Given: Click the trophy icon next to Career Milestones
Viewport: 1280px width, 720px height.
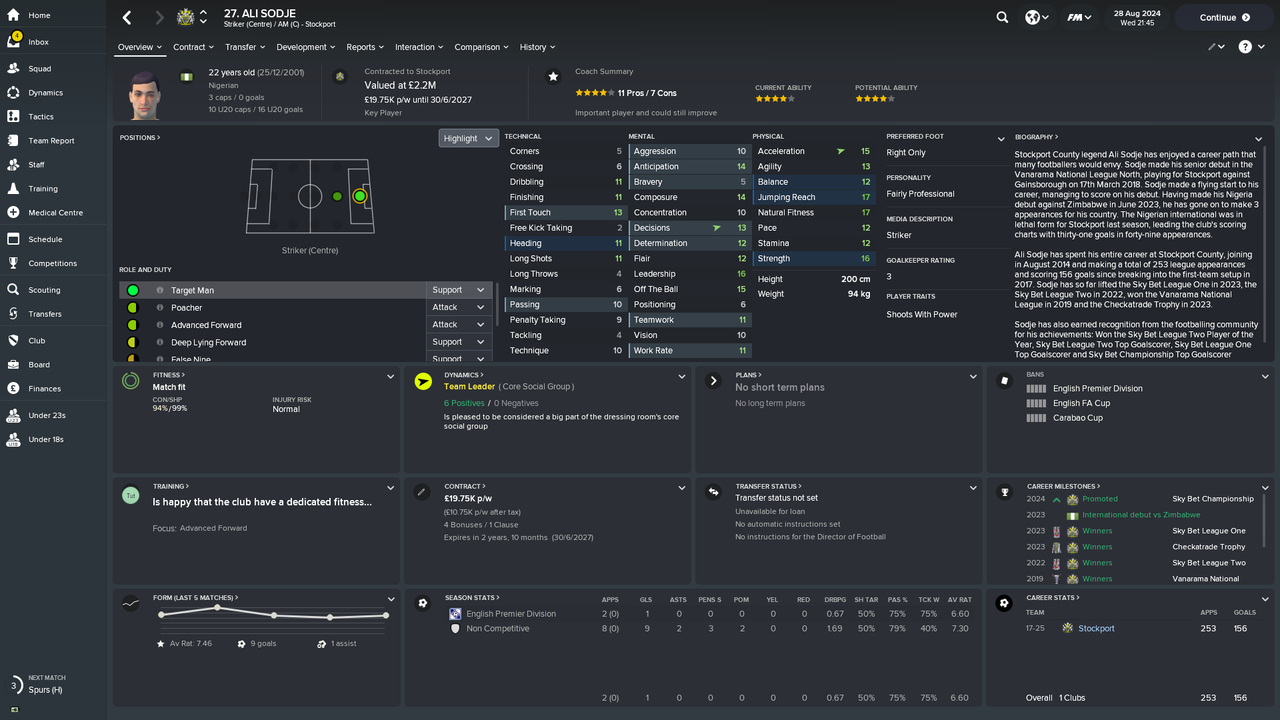Looking at the screenshot, I should point(1004,492).
